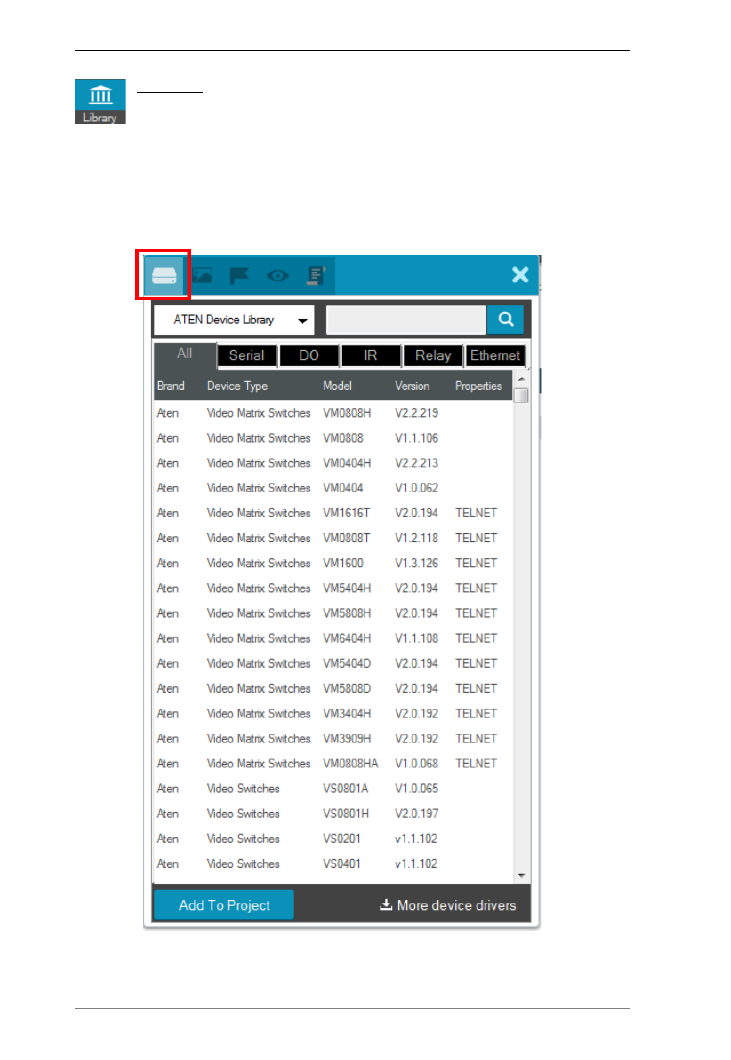
Task: Select the VM0404H device row
Action: coord(333,463)
